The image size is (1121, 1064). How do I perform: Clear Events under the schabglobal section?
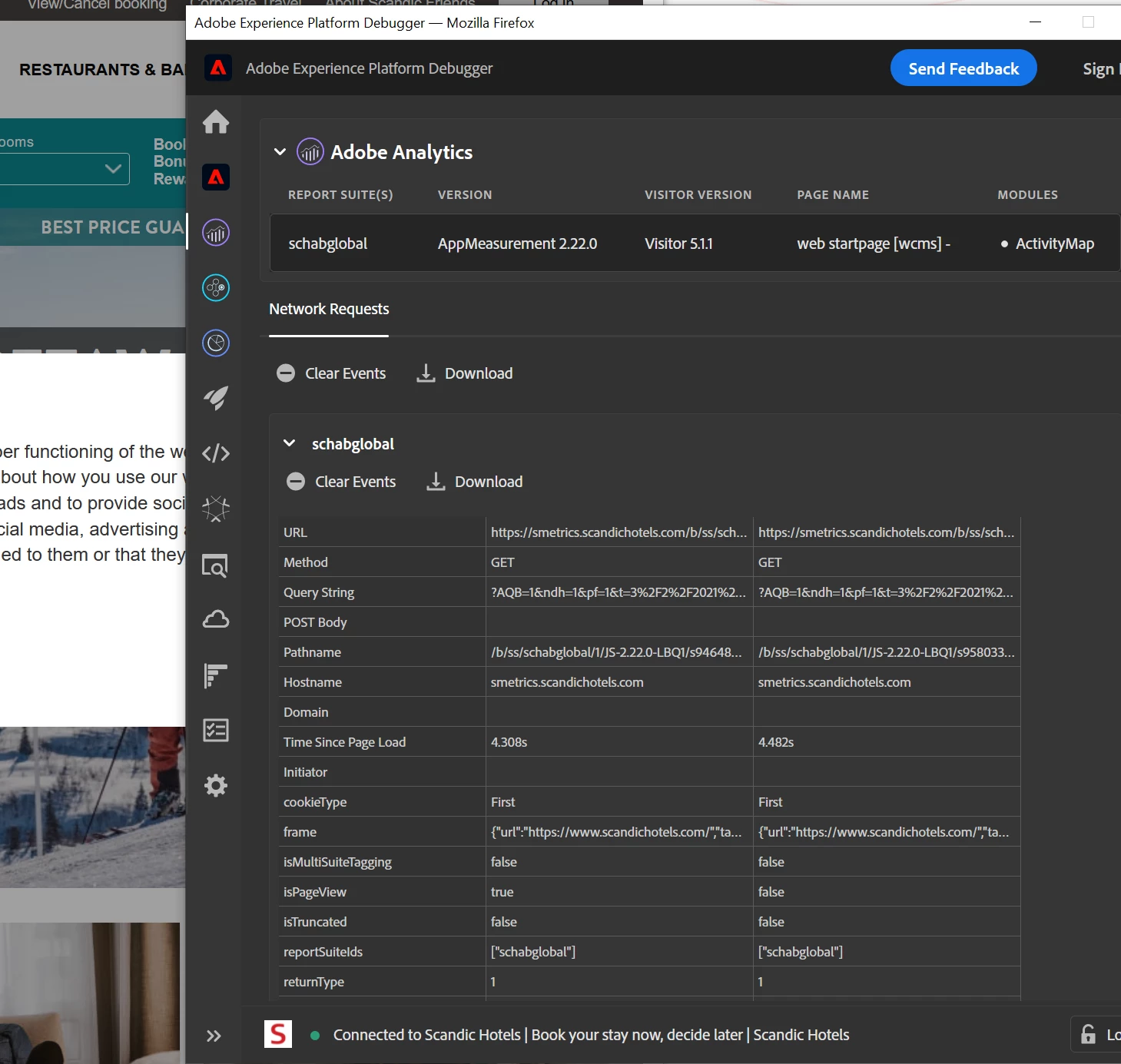point(341,482)
